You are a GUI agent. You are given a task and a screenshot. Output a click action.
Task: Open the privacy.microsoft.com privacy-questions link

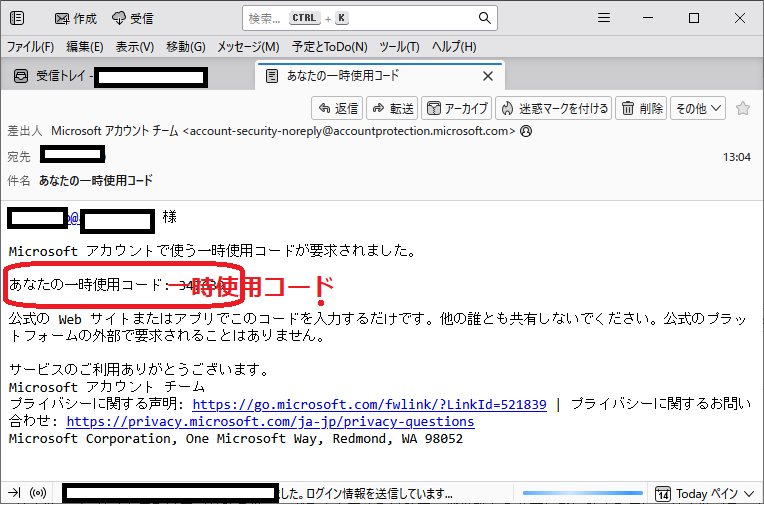[270, 421]
